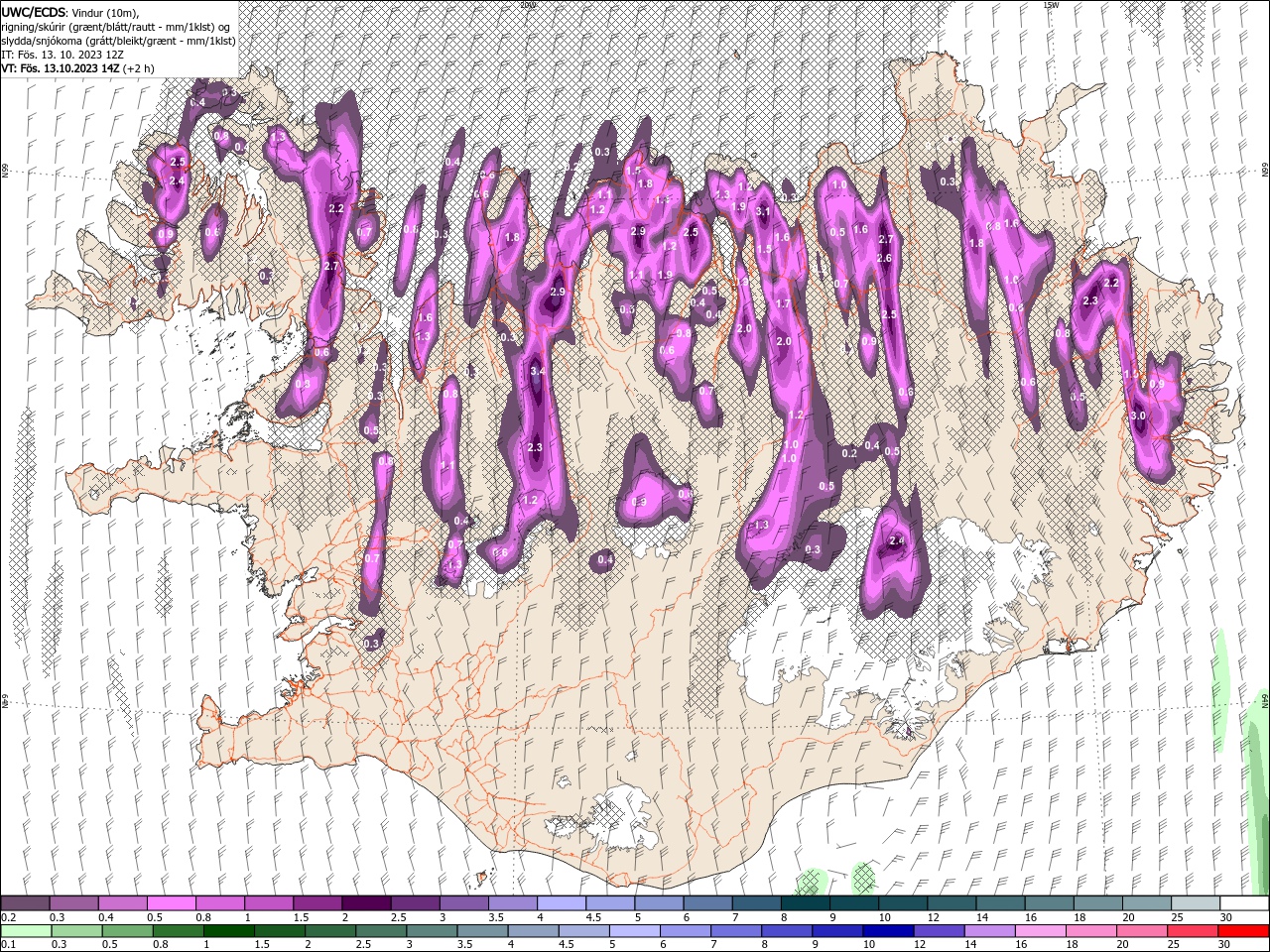Select the light grey snow swatch labeled 25
The height and width of the screenshot is (952, 1270).
pyautogui.click(x=1195, y=903)
